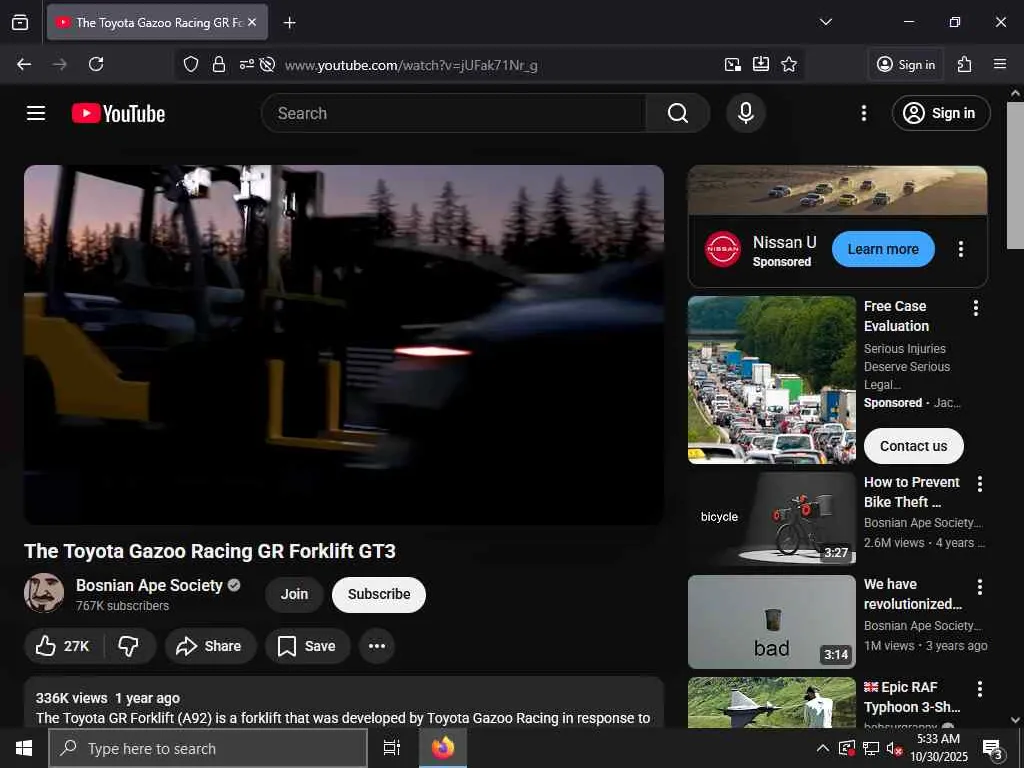
Task: Select the Toyota Gazoo Racing GR tab
Action: (157, 22)
